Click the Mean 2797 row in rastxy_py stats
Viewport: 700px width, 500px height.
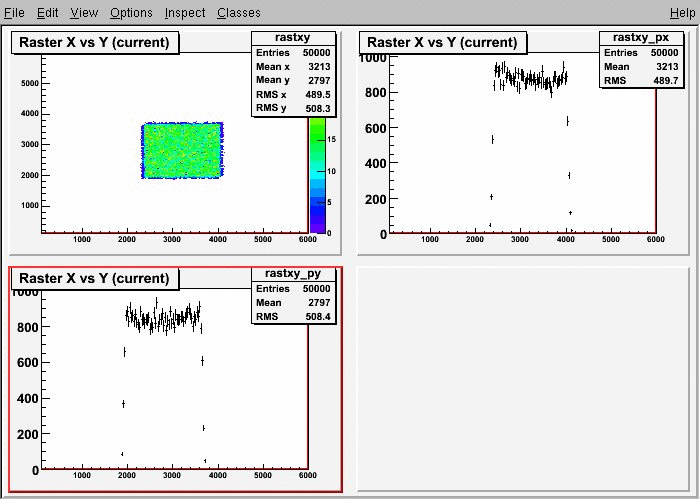click(x=293, y=303)
